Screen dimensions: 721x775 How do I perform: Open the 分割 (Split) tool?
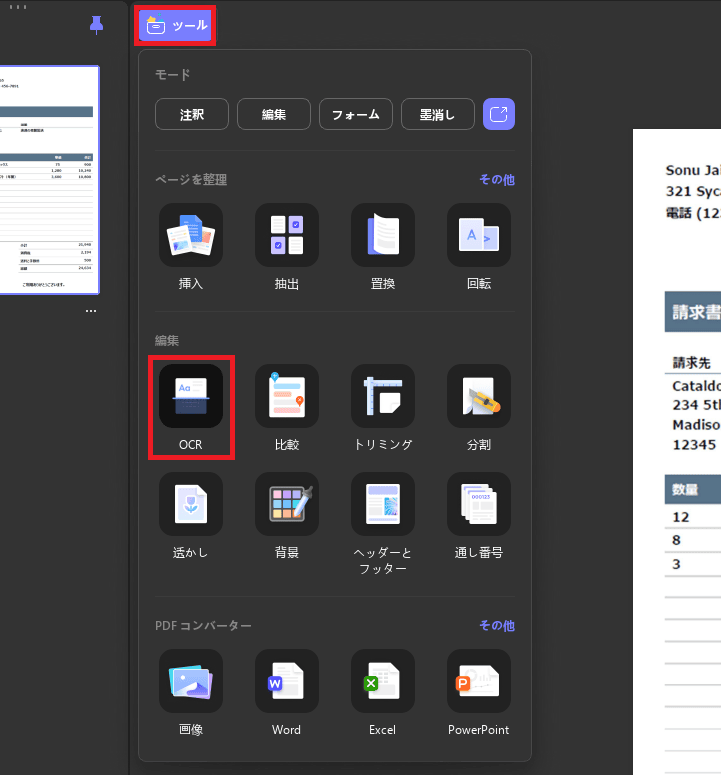point(478,397)
